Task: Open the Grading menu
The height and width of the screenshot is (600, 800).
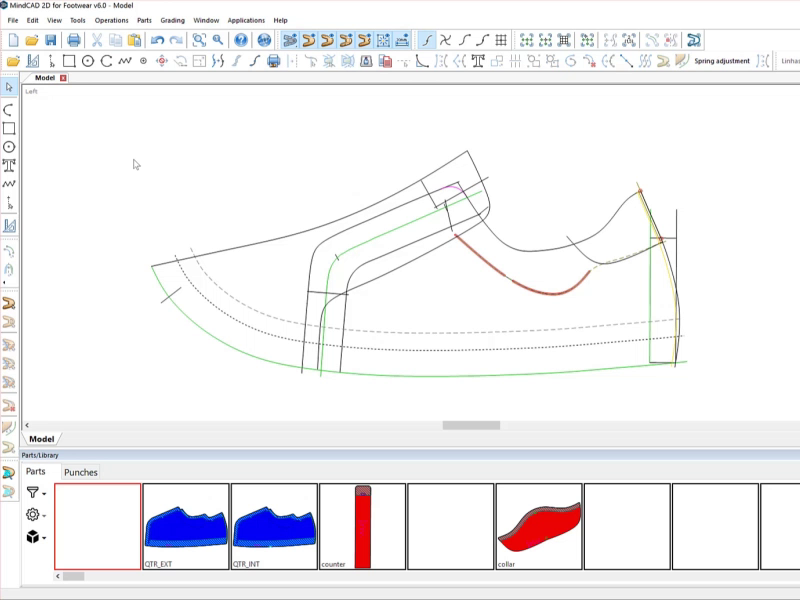Action: pos(172,20)
